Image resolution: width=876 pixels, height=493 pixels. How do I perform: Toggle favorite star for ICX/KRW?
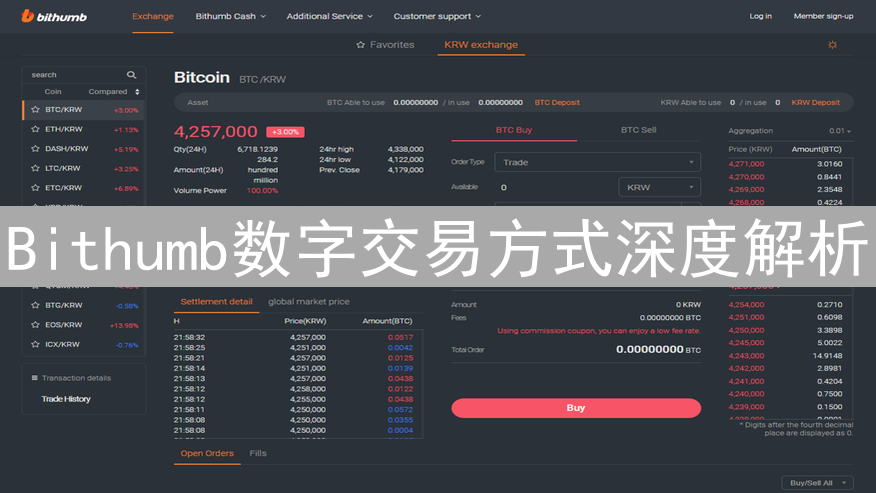[35, 344]
